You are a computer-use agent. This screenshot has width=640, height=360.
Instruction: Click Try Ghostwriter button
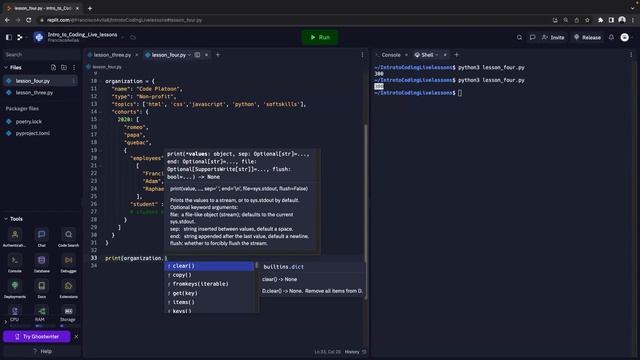tap(37, 337)
